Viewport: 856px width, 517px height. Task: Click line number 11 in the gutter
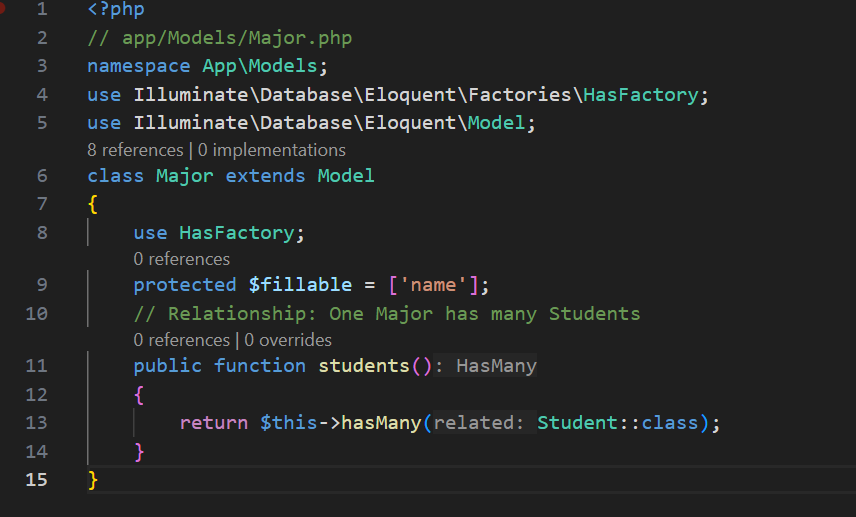36,366
